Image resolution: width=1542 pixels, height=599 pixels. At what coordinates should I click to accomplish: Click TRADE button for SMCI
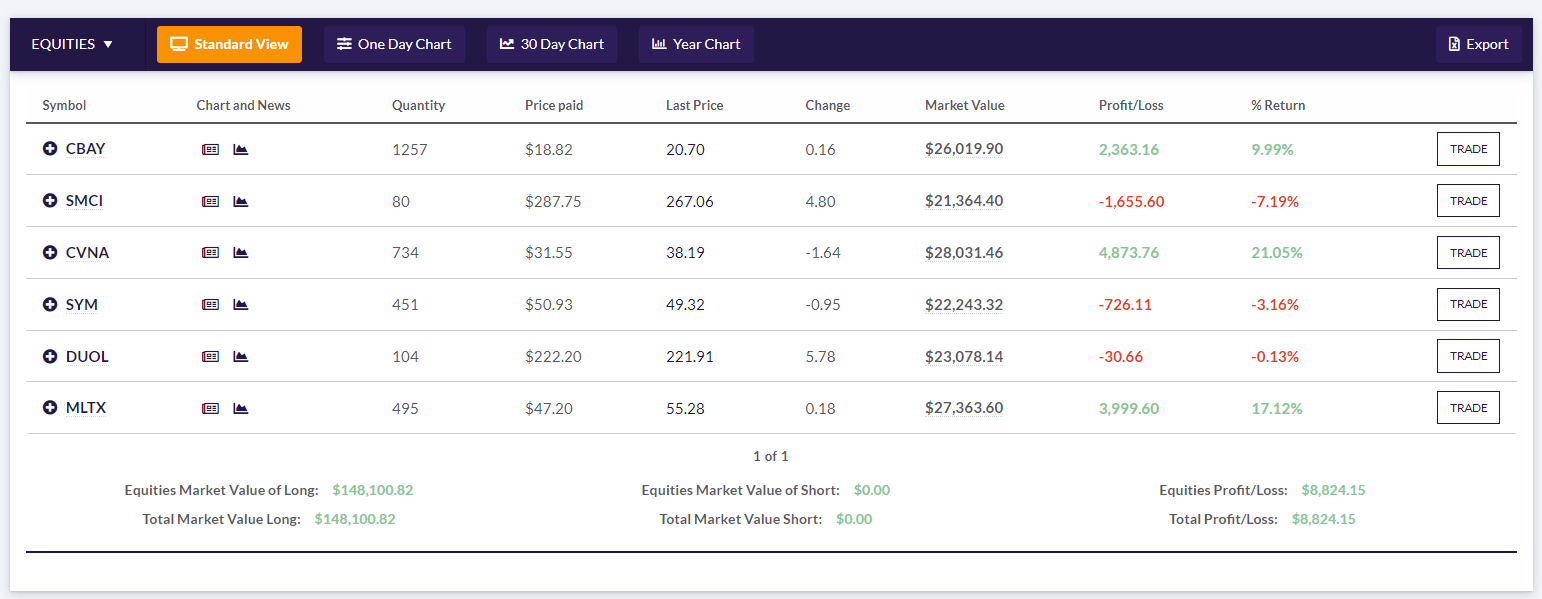[x=1468, y=201]
